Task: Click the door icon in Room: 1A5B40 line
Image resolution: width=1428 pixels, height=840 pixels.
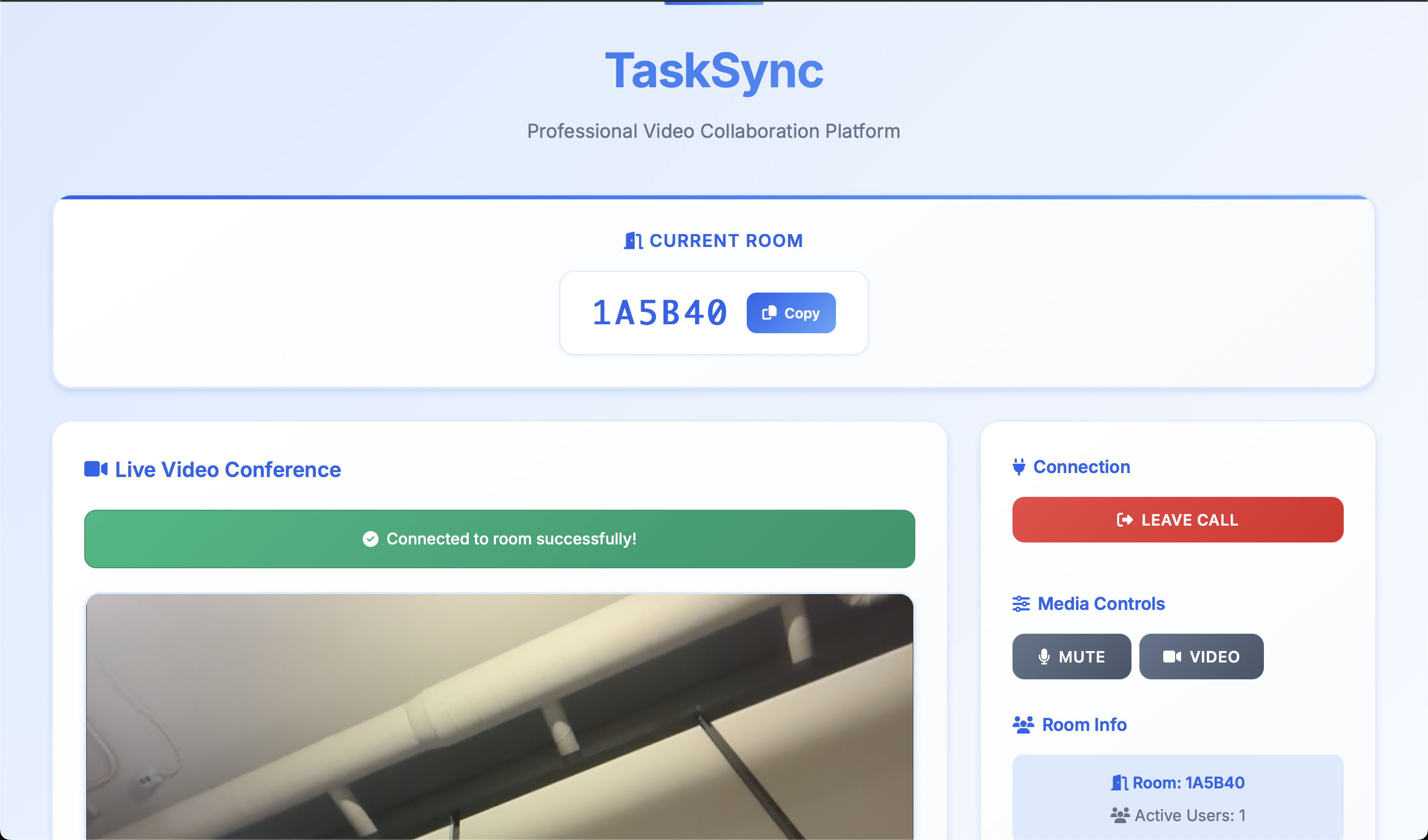Action: [1119, 783]
